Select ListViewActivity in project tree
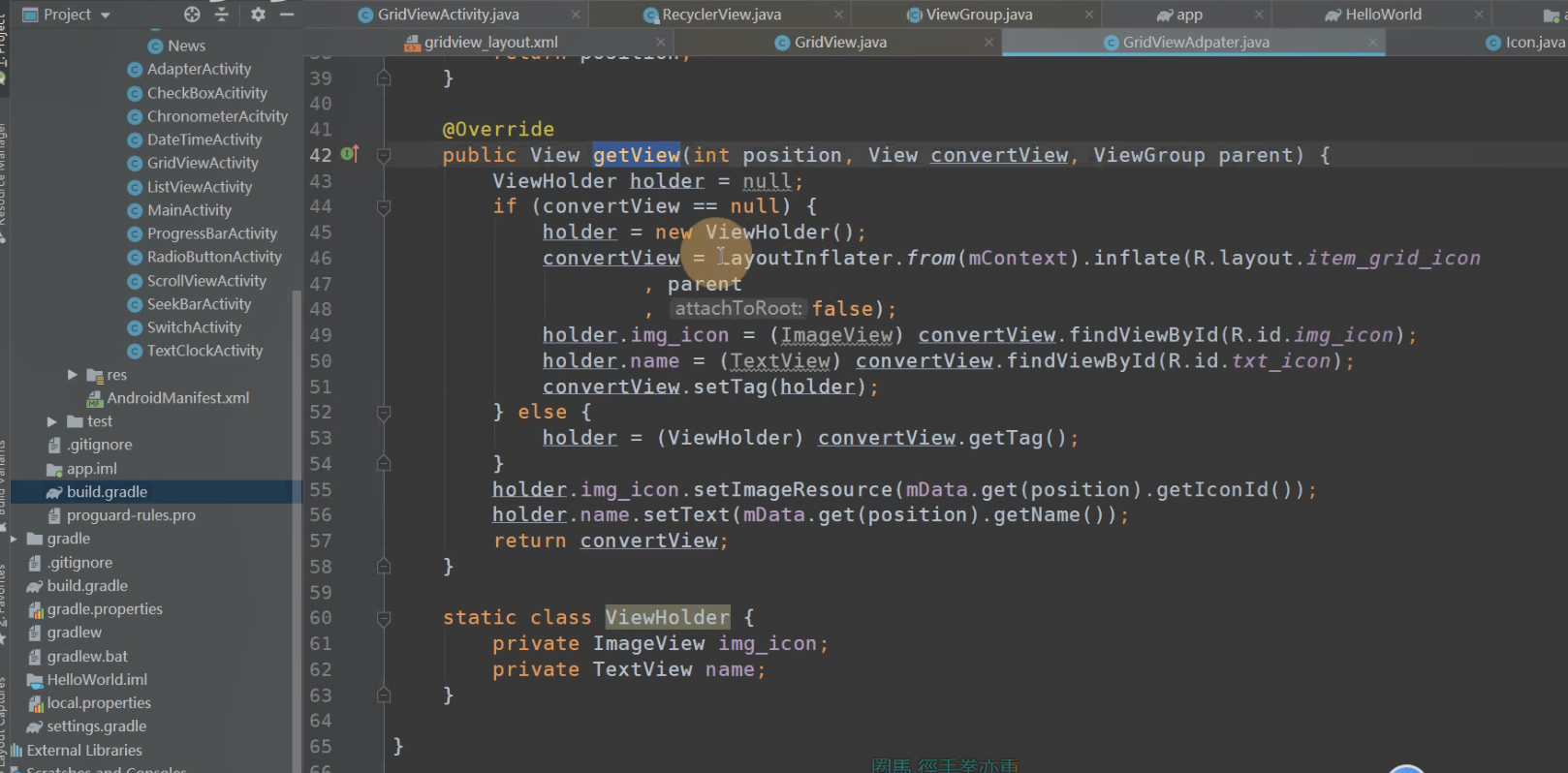The height and width of the screenshot is (773, 1568). [x=189, y=187]
